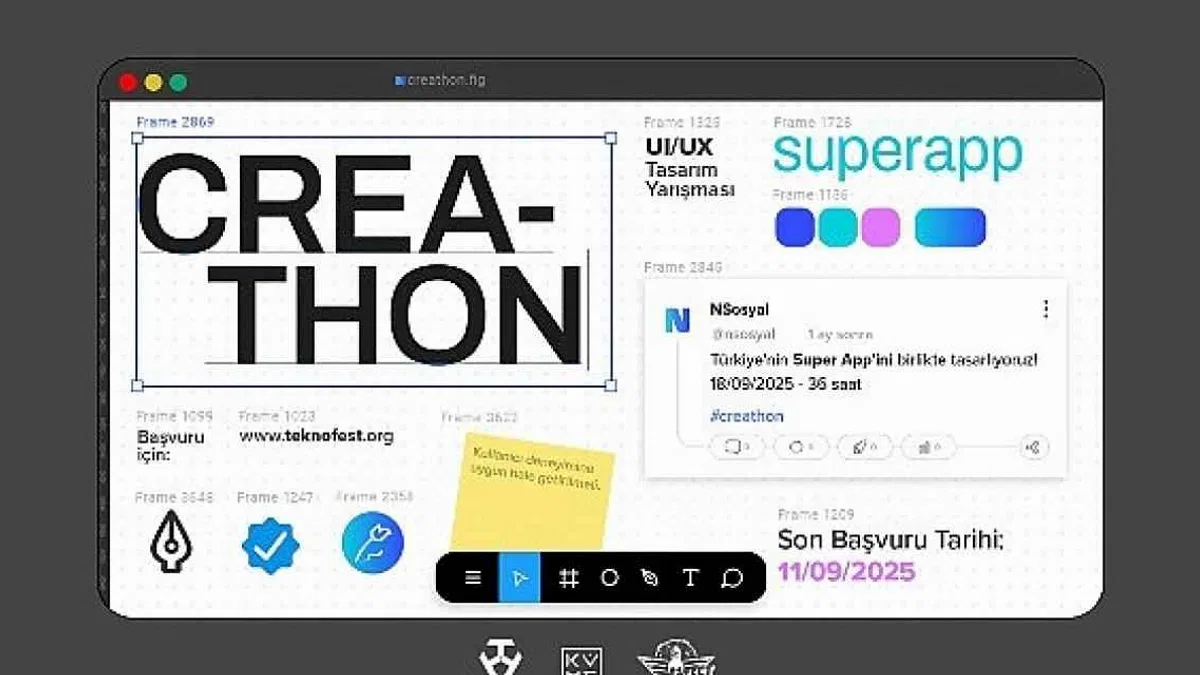Click the round blue tulip icon
The height and width of the screenshot is (675, 1200).
pyautogui.click(x=372, y=543)
